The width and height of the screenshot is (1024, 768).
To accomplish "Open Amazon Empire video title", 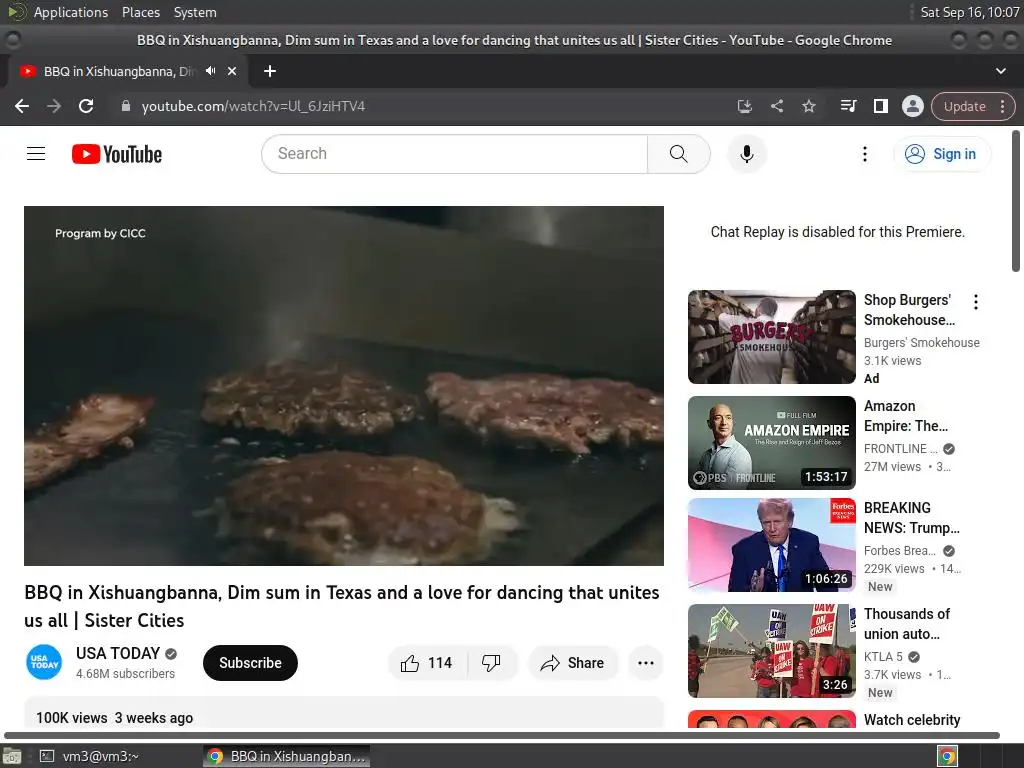I will (906, 416).
